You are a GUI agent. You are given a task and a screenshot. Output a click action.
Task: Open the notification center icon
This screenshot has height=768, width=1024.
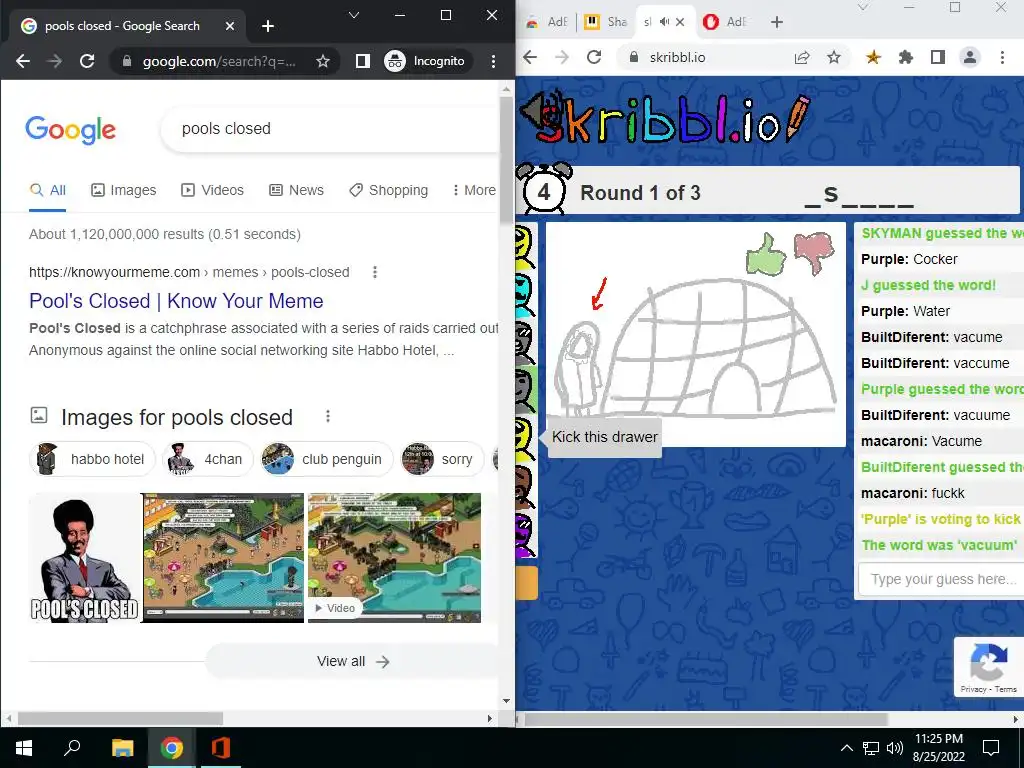coord(991,748)
